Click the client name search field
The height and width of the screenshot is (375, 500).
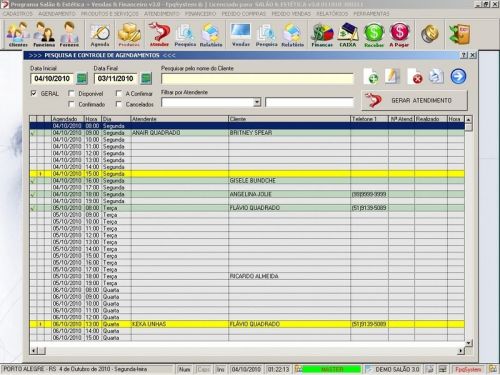point(257,79)
